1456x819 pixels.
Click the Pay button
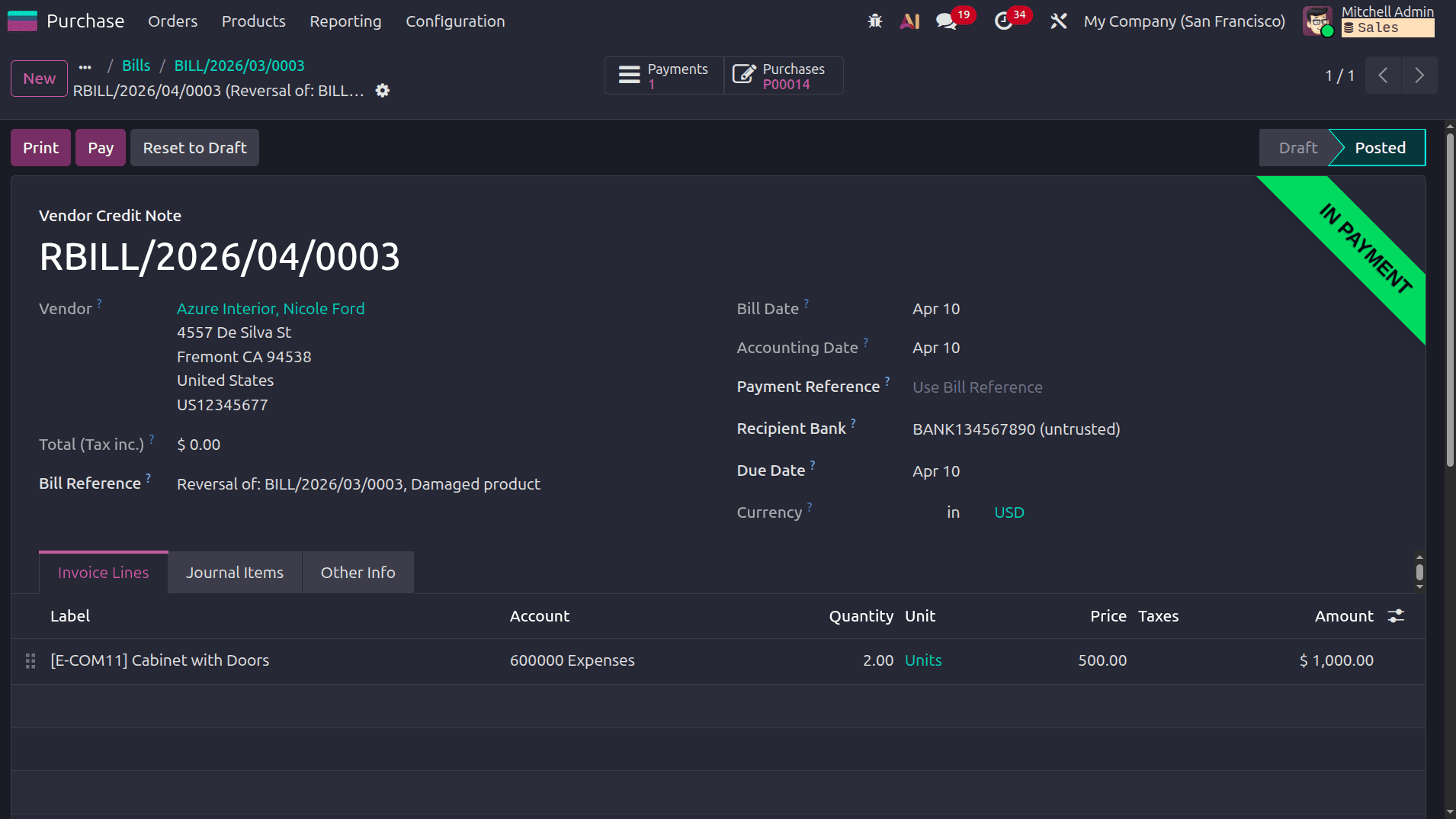pos(100,147)
